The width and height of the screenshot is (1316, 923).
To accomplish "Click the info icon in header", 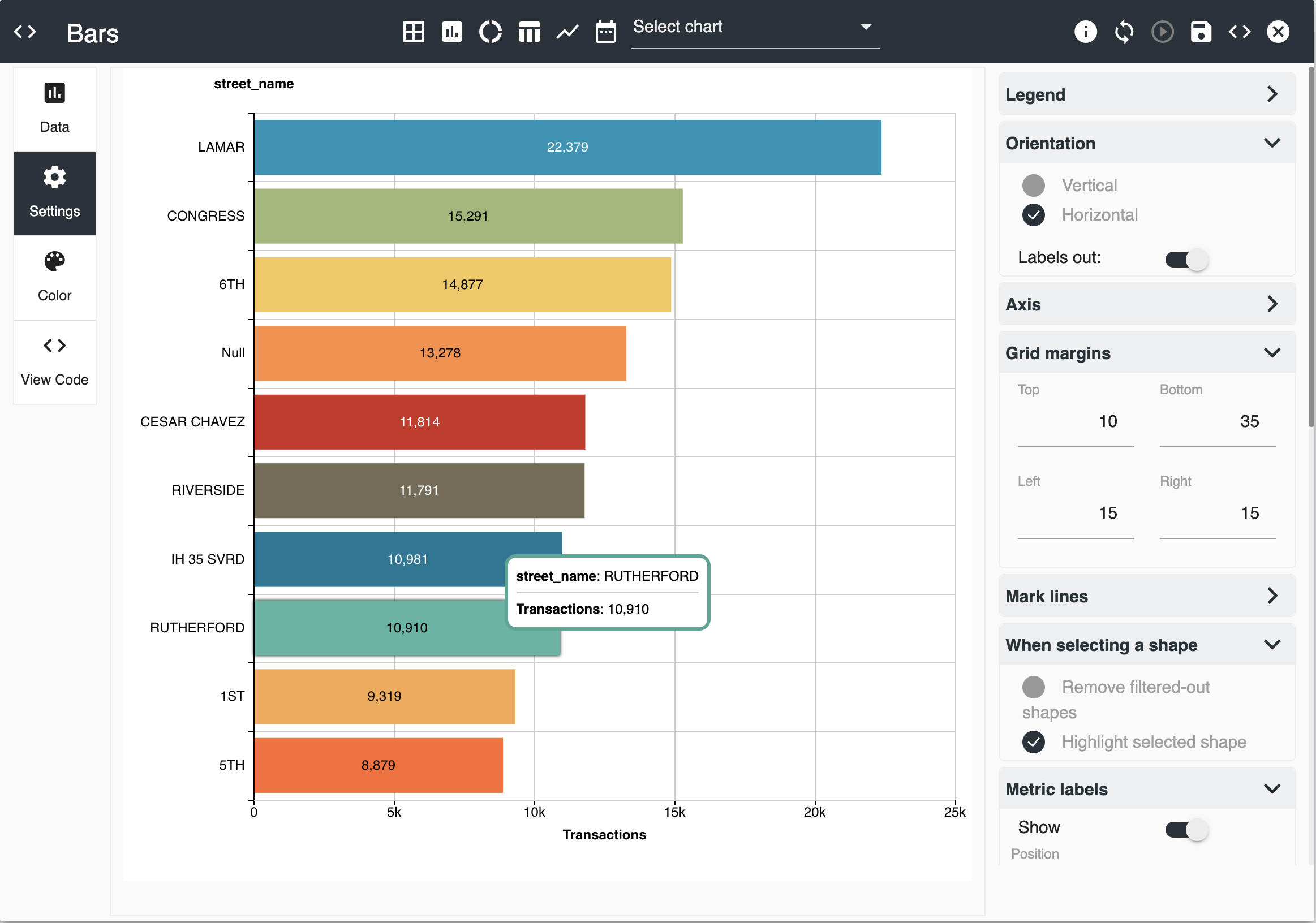I will pyautogui.click(x=1085, y=32).
